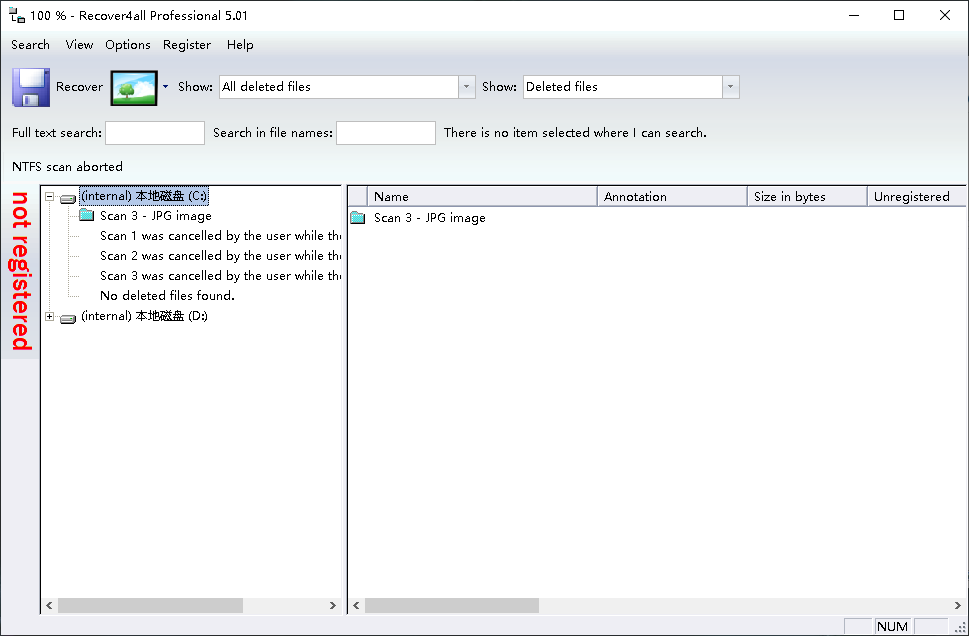
Task: Open the 'Deleted files' Show dropdown
Action: (730, 87)
